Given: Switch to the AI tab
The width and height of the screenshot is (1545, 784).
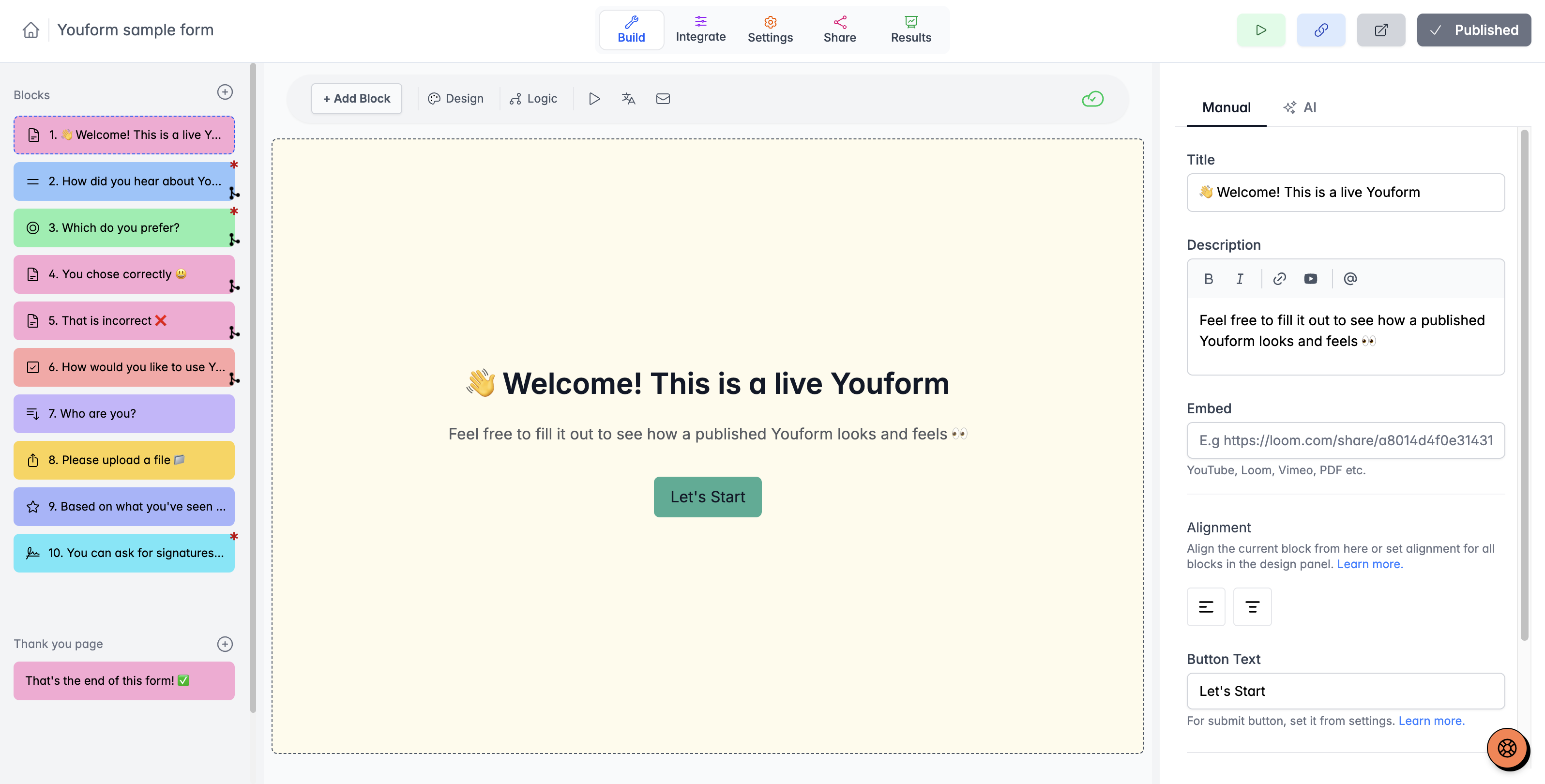Looking at the screenshot, I should (1300, 107).
